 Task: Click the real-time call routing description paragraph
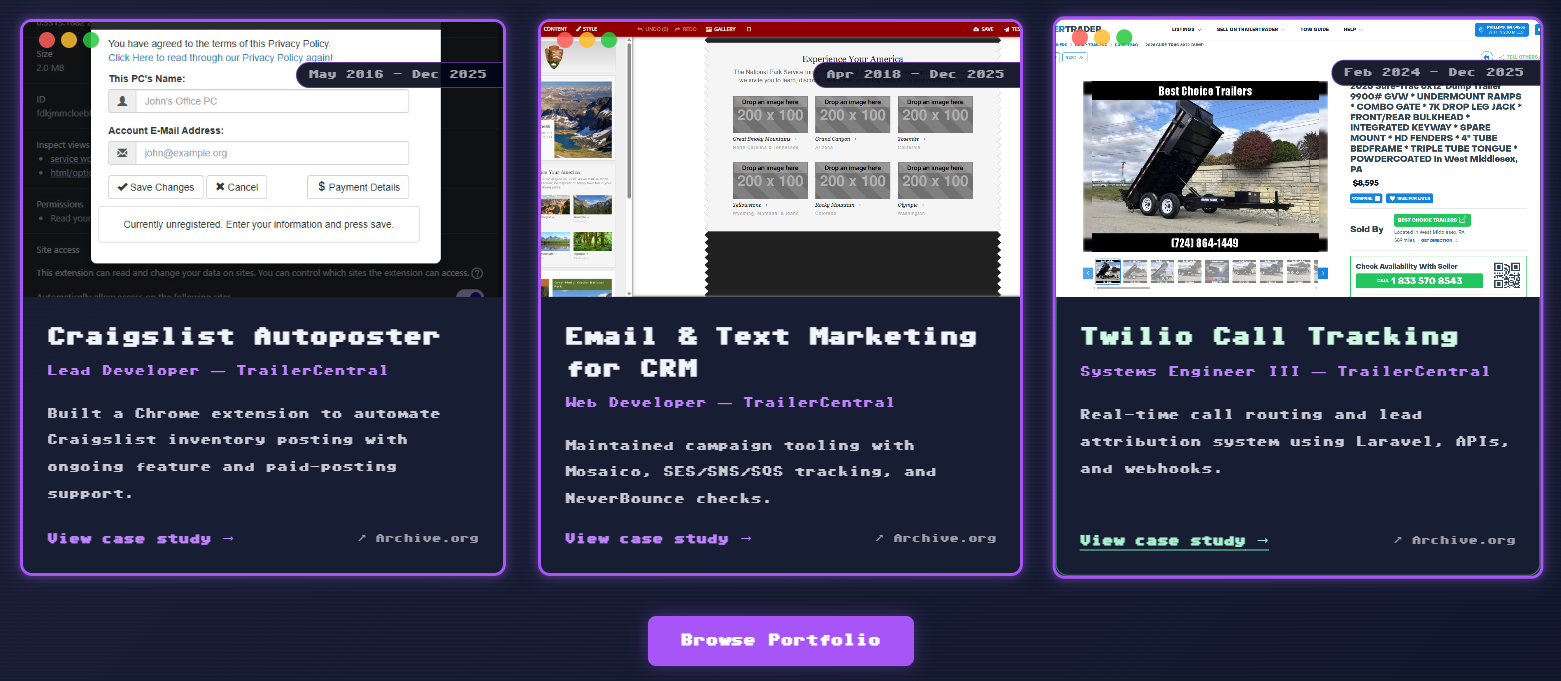1294,441
